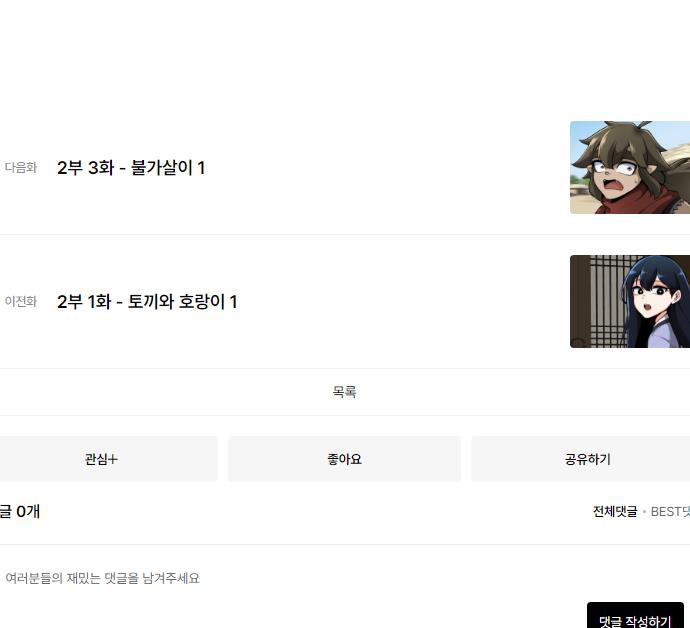690x628 pixels.
Task: Select the next episode row
Action: pyautogui.click(x=345, y=168)
